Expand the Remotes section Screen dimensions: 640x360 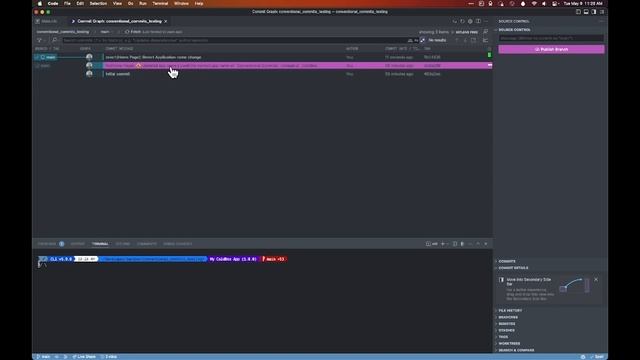[507, 324]
